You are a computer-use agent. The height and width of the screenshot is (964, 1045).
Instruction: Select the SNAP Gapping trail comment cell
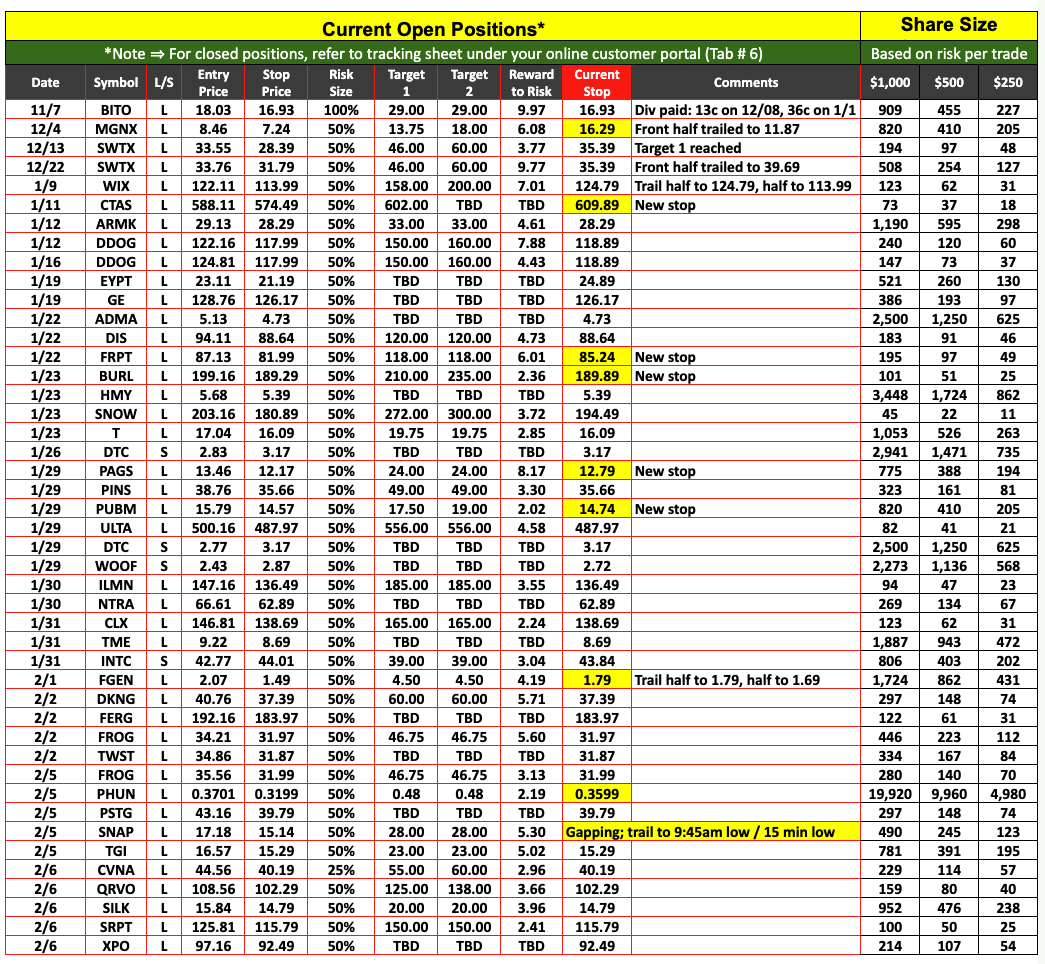(x=712, y=832)
